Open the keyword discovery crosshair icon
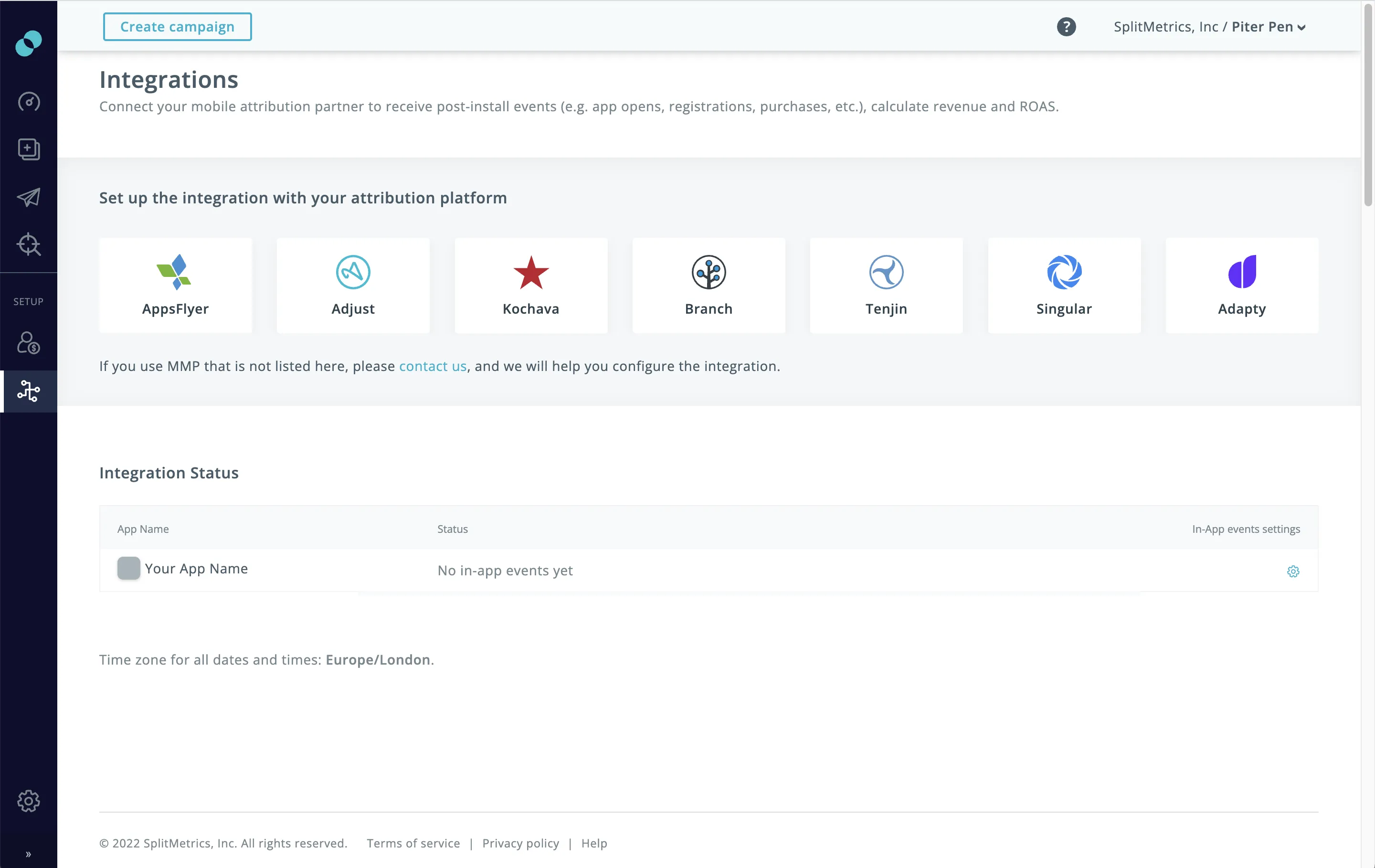 click(x=29, y=244)
